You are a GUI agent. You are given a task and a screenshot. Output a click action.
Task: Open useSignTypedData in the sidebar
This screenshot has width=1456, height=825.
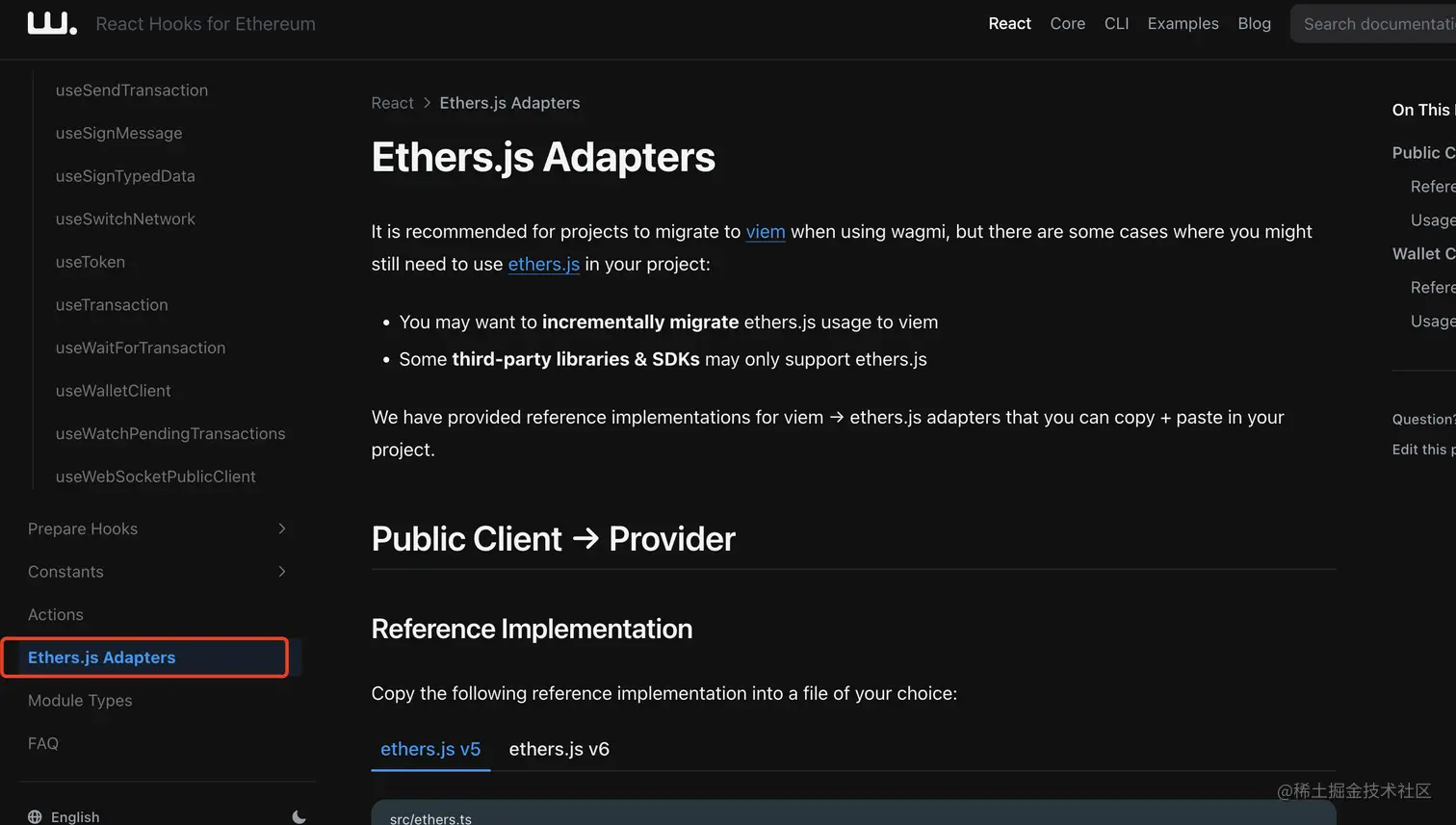(125, 176)
